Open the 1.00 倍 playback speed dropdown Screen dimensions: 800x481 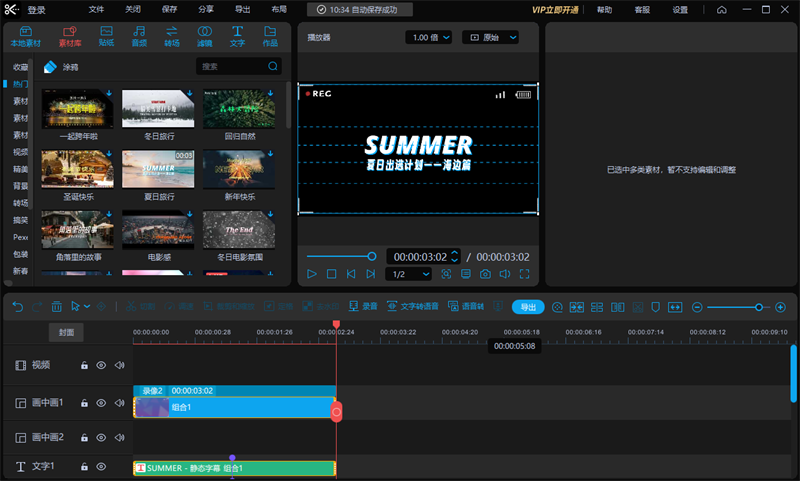coord(428,37)
